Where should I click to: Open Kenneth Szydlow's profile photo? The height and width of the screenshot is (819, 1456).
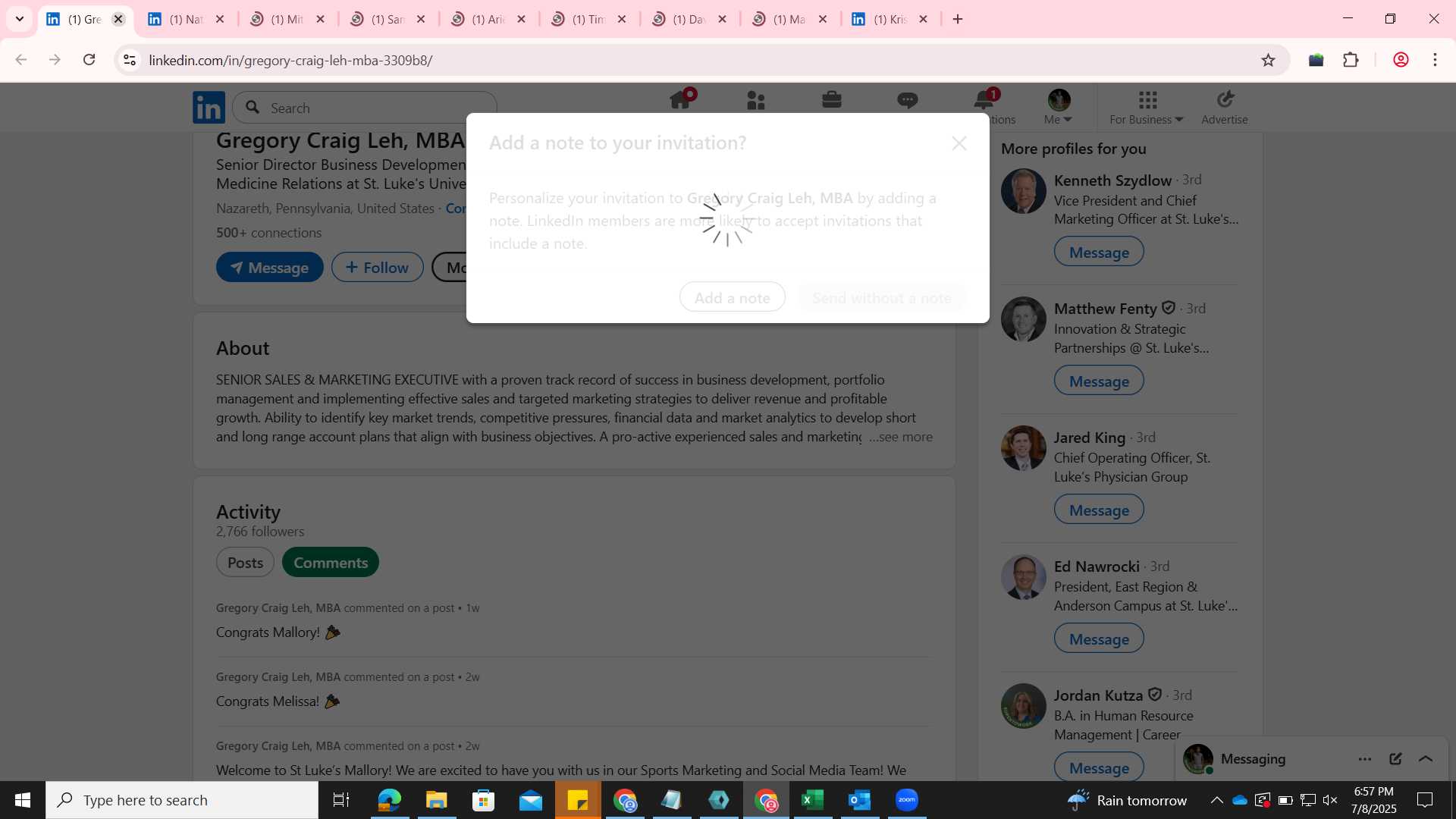[x=1024, y=191]
